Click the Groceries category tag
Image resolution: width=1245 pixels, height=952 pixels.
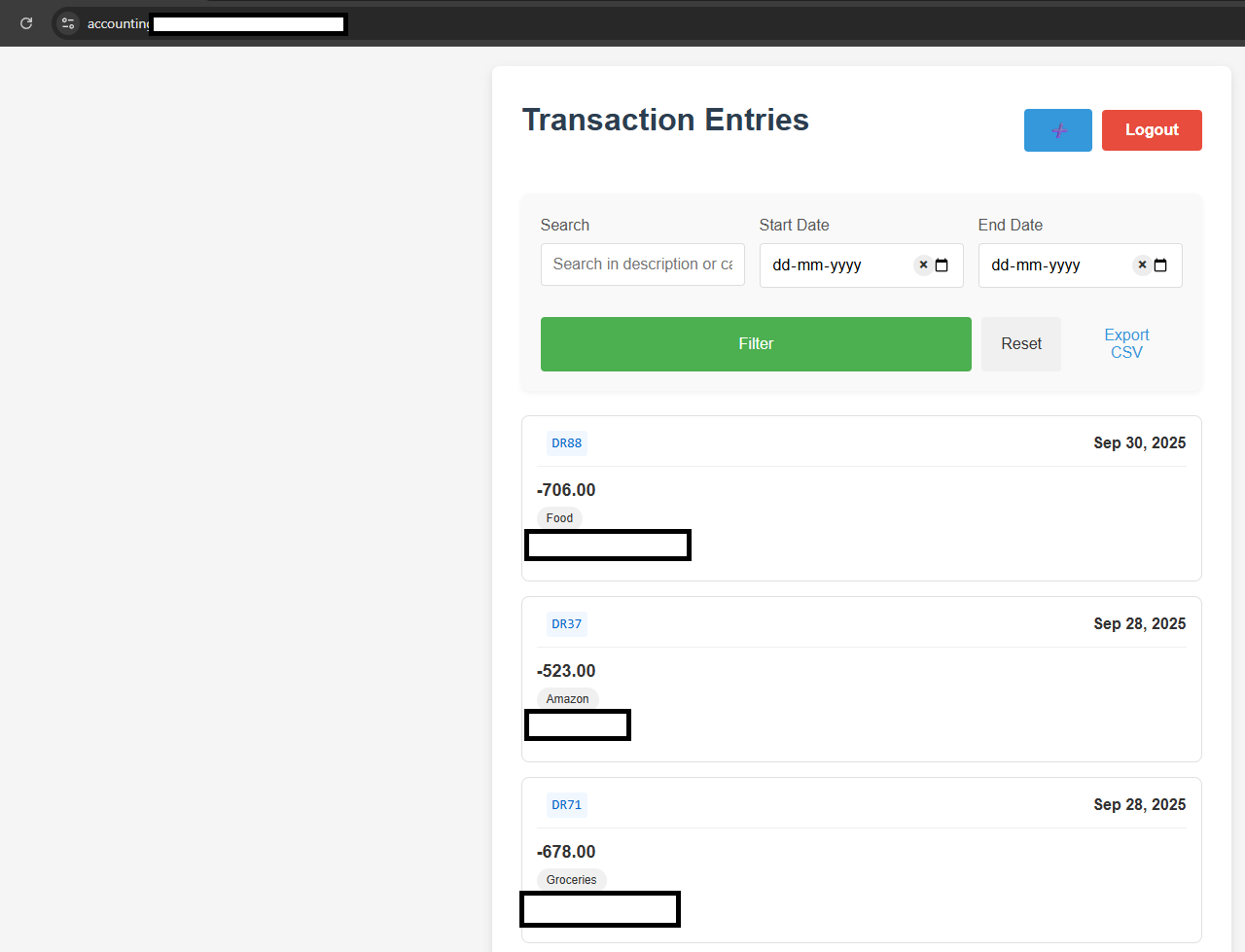pos(571,880)
